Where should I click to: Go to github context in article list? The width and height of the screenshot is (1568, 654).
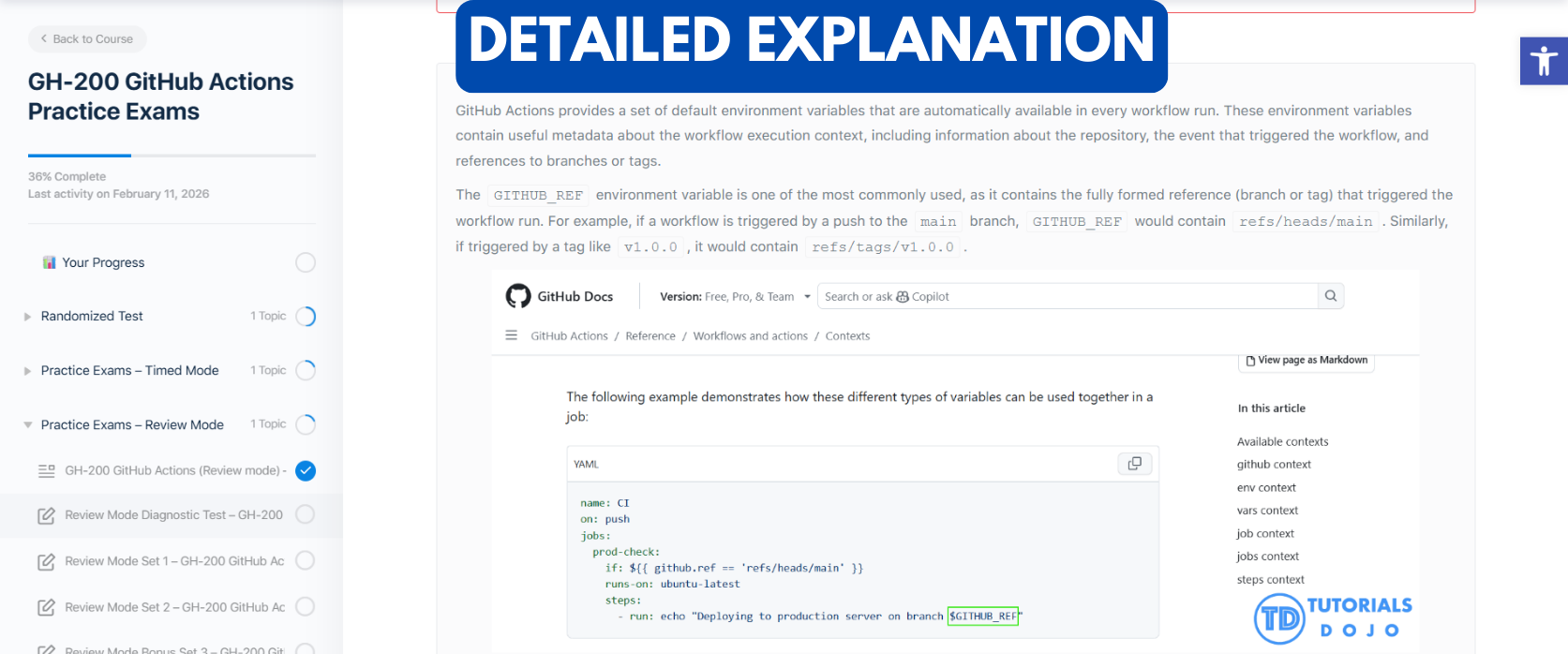pyautogui.click(x=1274, y=464)
